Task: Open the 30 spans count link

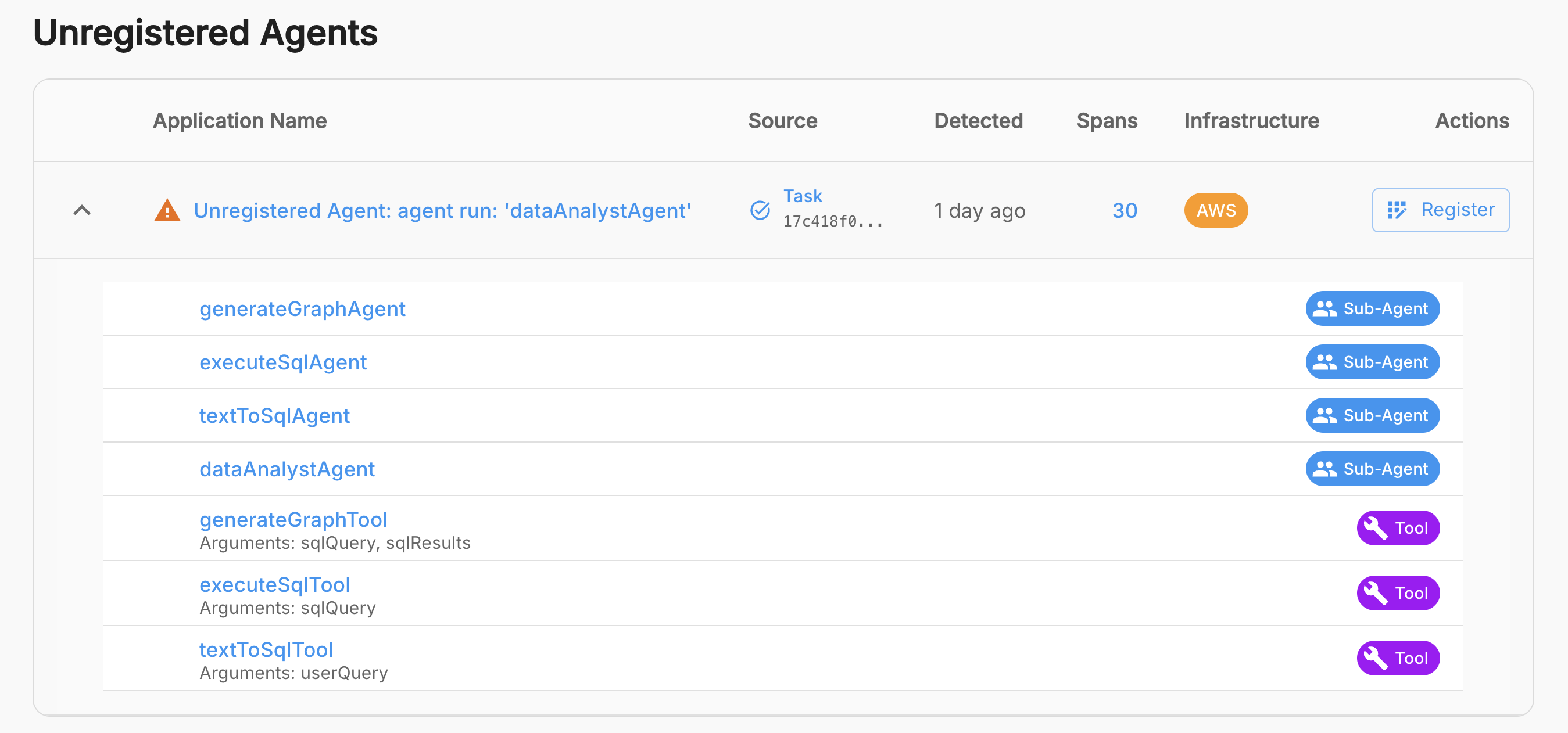Action: pyautogui.click(x=1124, y=210)
